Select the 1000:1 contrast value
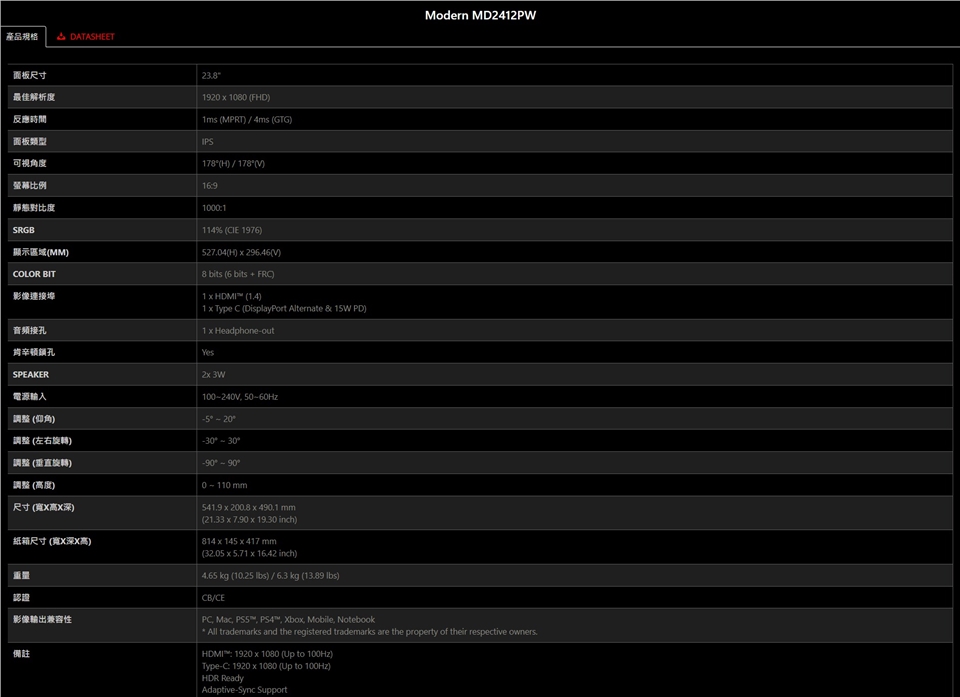This screenshot has width=960, height=697. coord(214,208)
